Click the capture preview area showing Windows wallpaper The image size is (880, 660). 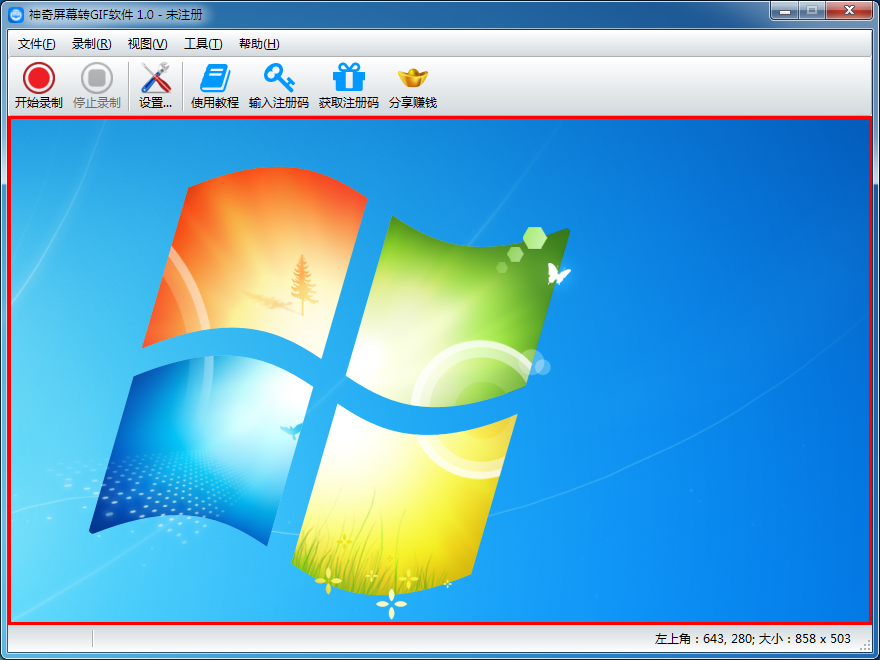coord(440,370)
